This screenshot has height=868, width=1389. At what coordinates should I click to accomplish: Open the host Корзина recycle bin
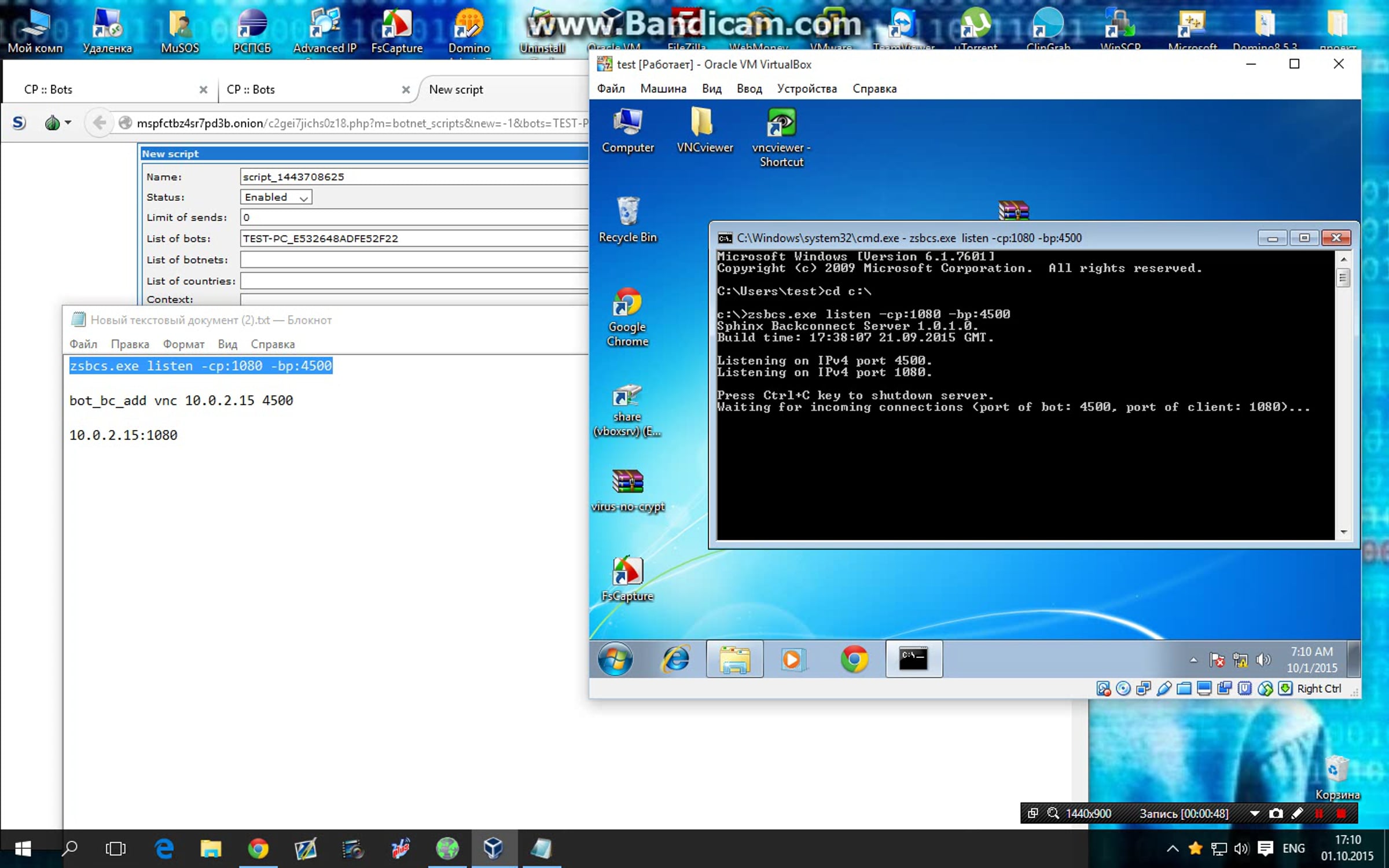tap(1337, 778)
